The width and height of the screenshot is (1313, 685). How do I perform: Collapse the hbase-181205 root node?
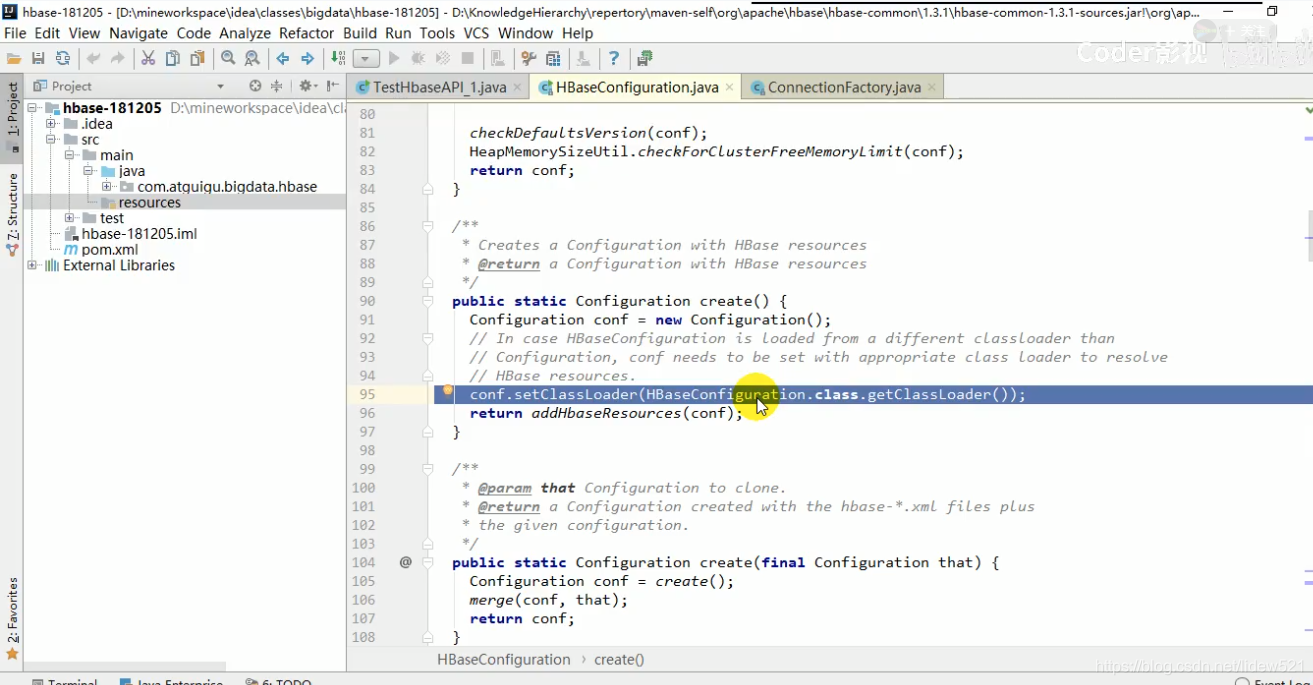(x=33, y=108)
